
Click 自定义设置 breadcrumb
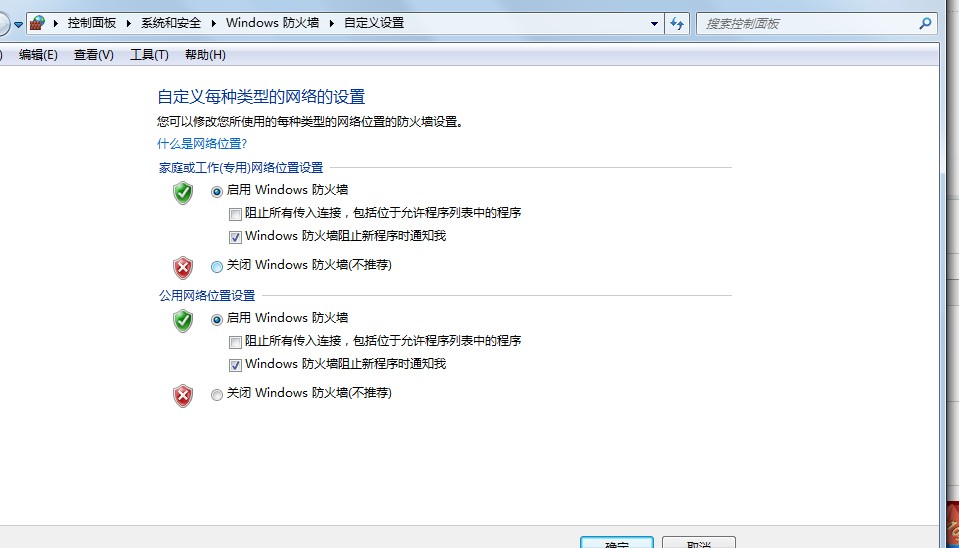point(374,23)
